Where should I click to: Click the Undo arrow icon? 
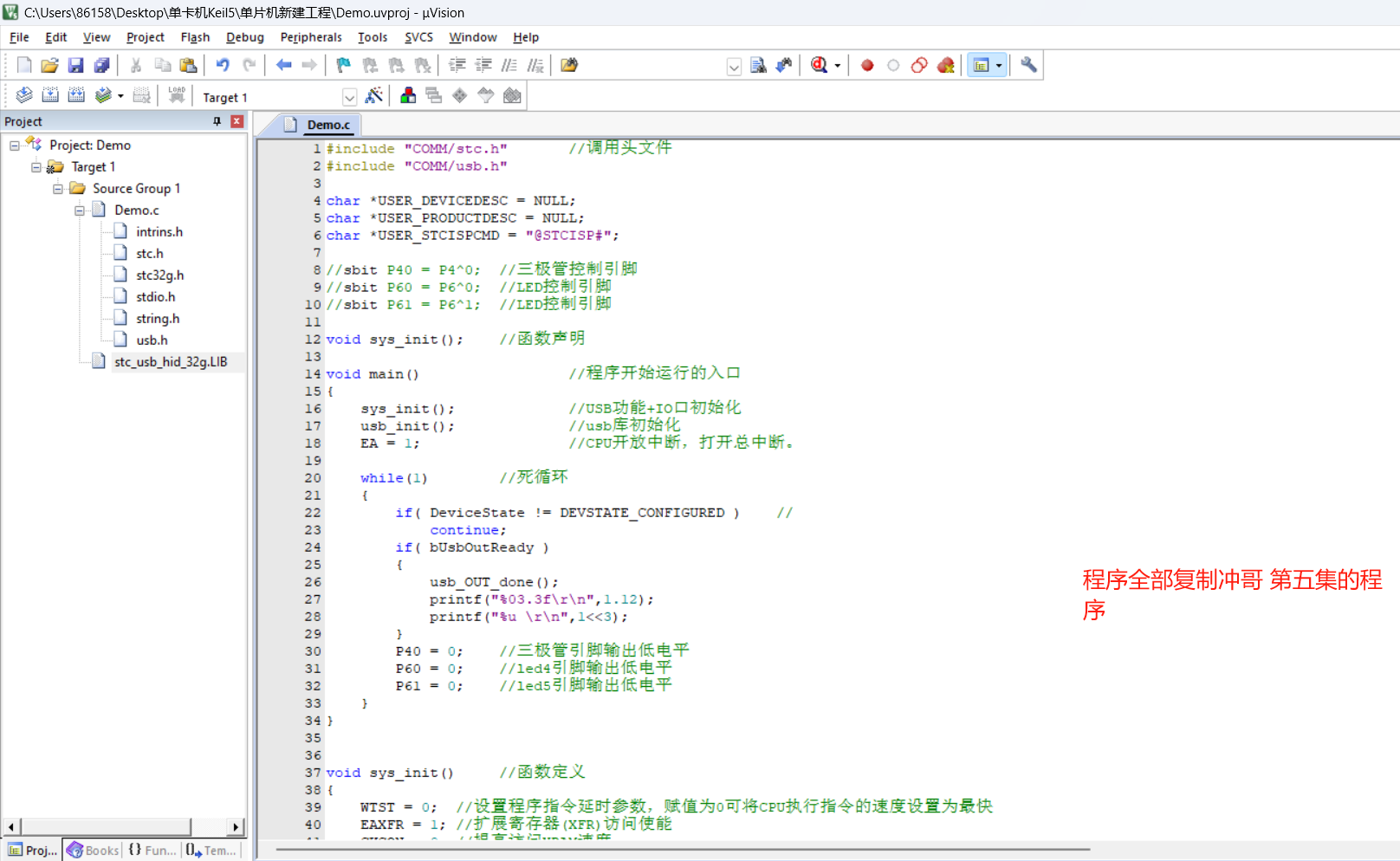223,65
